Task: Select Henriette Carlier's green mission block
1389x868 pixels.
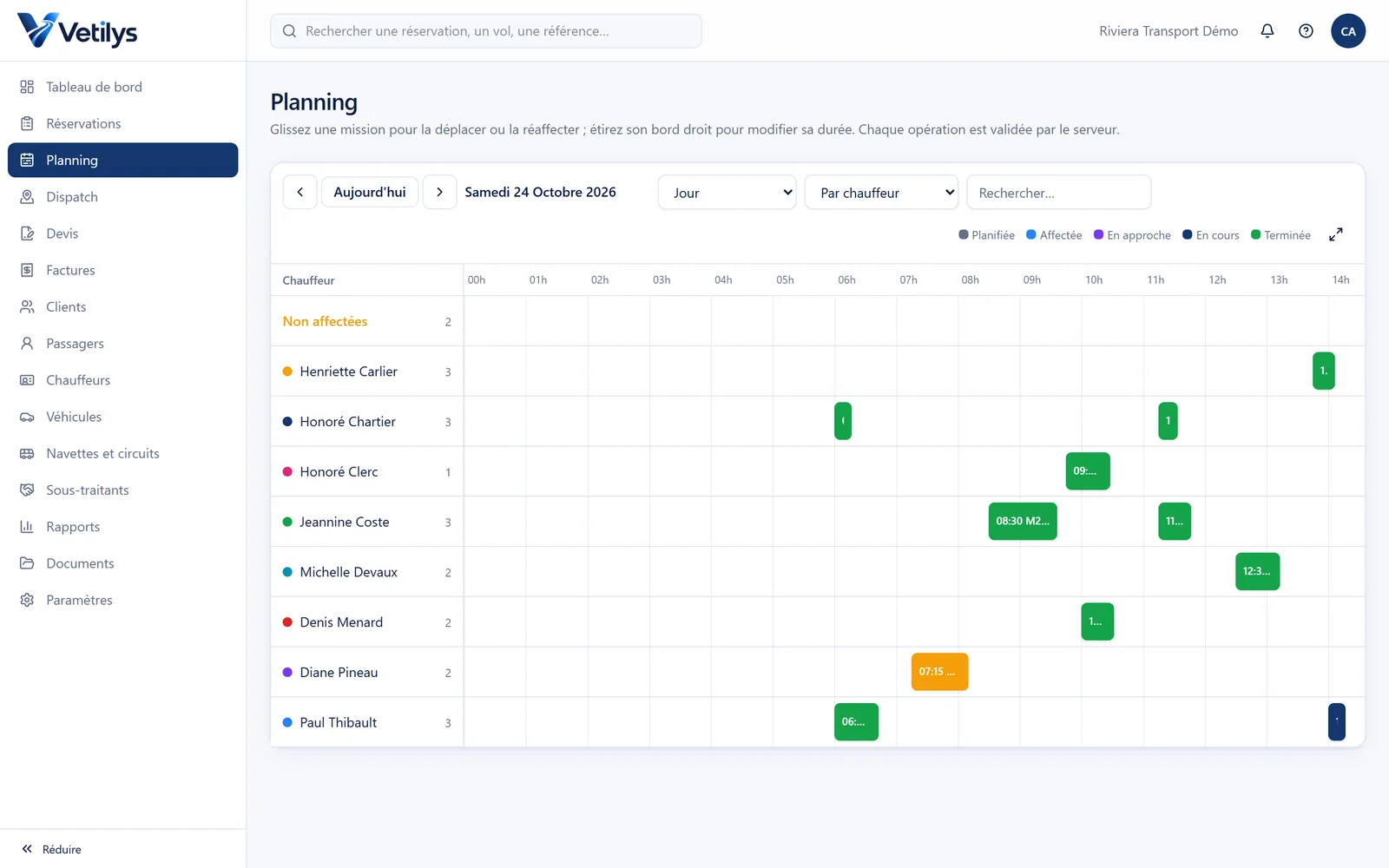Action: pos(1324,371)
